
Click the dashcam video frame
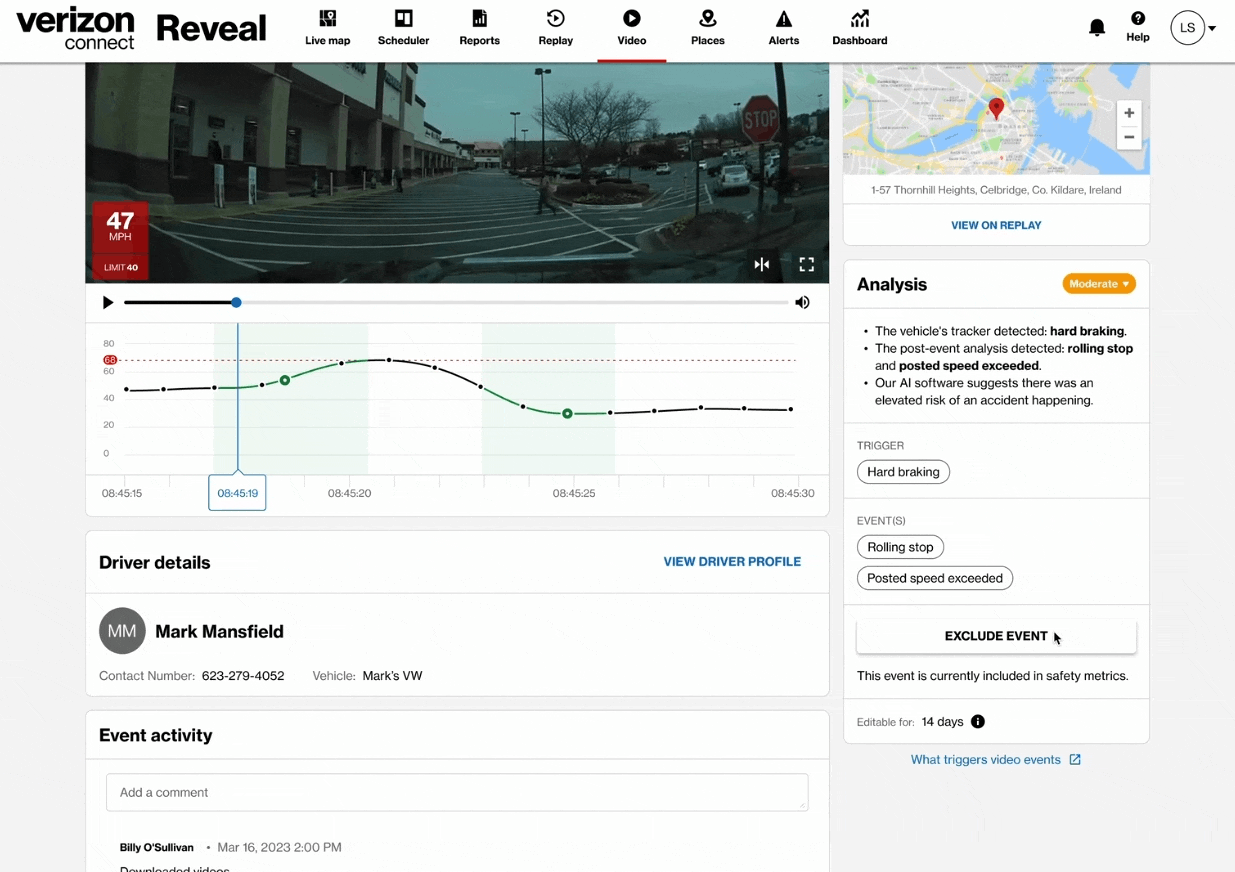(x=457, y=173)
